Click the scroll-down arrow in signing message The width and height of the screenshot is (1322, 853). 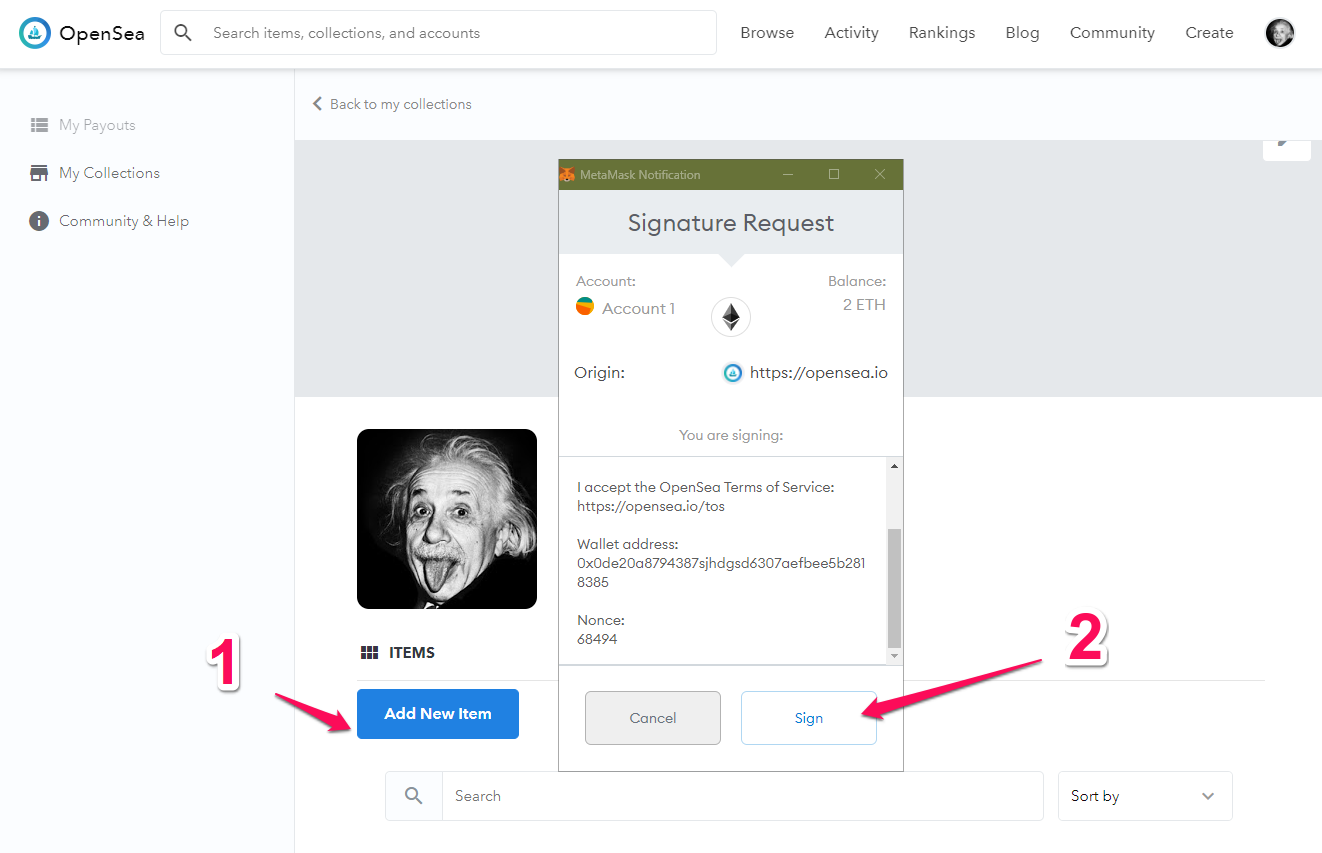click(894, 656)
